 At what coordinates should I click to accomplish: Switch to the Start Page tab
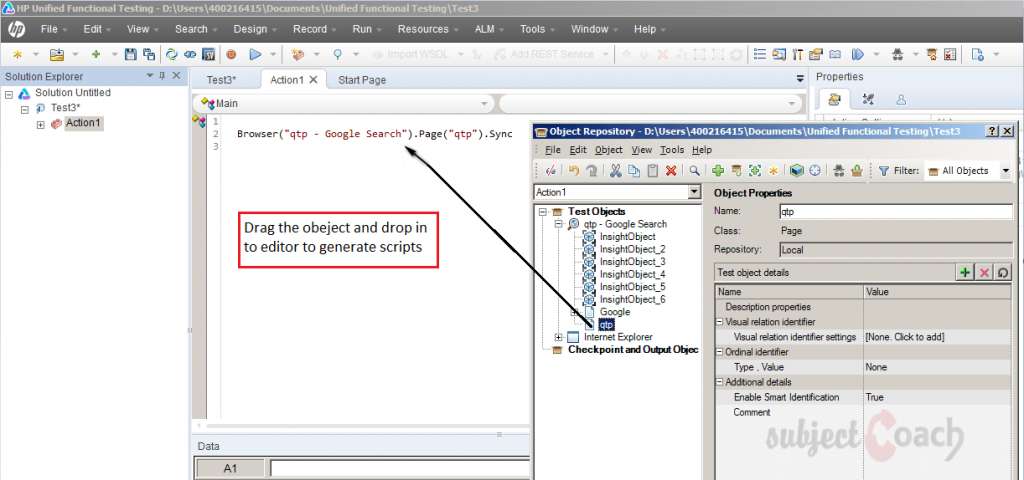pos(362,80)
